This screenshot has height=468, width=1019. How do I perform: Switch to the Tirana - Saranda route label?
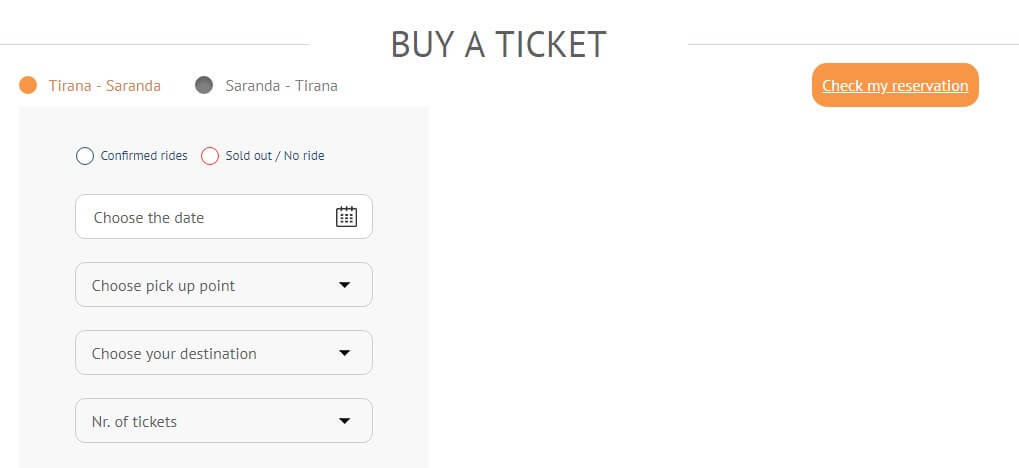104,86
